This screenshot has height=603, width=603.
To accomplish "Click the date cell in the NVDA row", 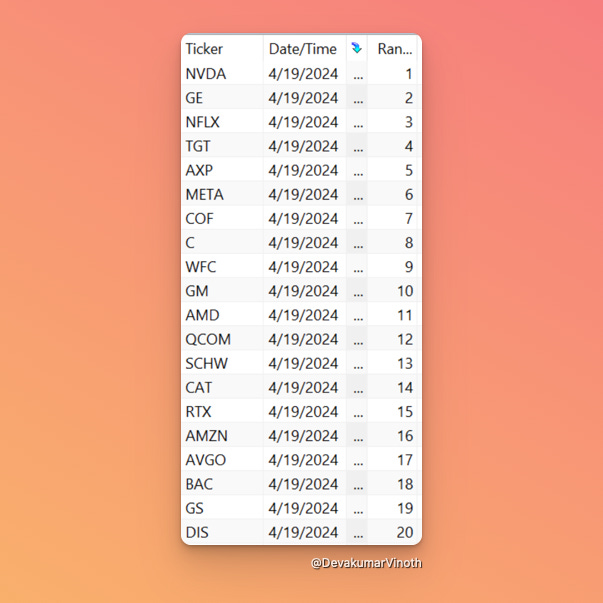I will tap(305, 73).
